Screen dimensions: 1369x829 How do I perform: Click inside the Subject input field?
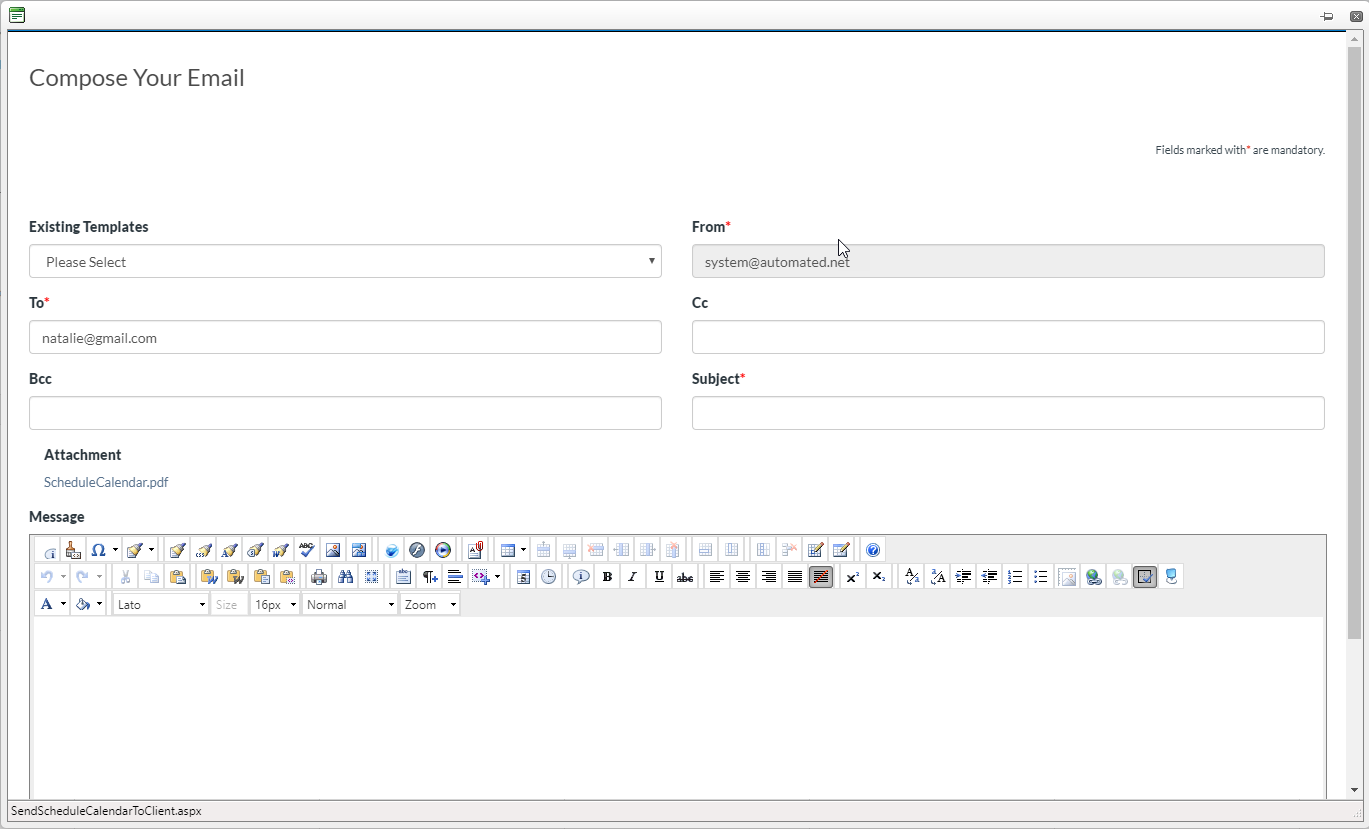coord(1007,413)
